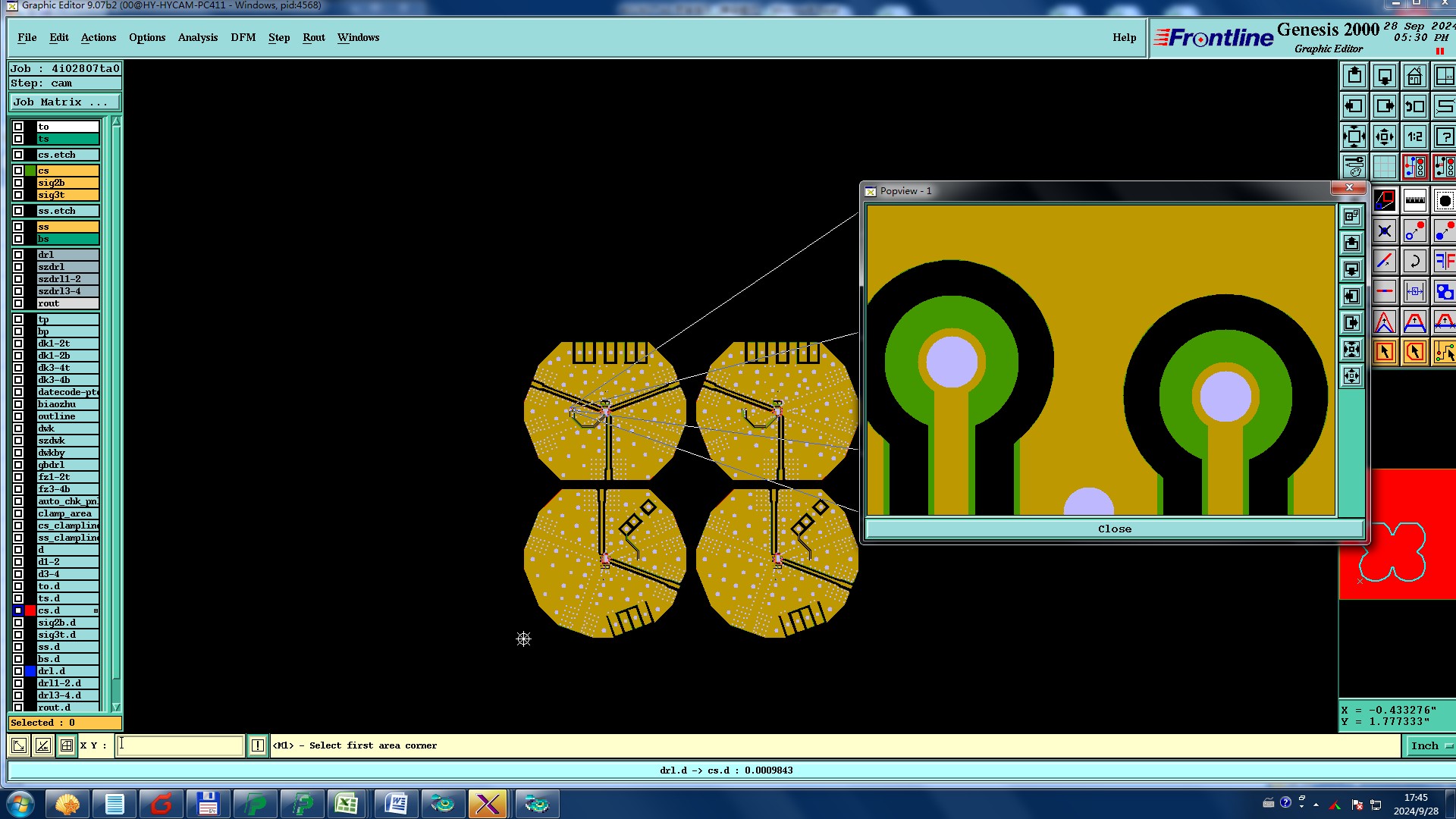Toggle checkbox for drl layer

[18, 255]
